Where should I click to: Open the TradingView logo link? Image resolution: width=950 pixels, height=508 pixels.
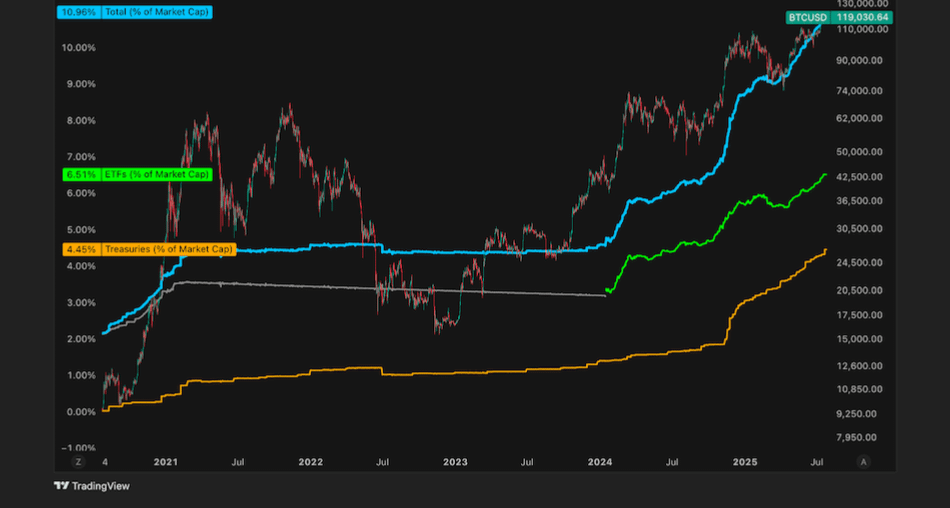(92, 486)
